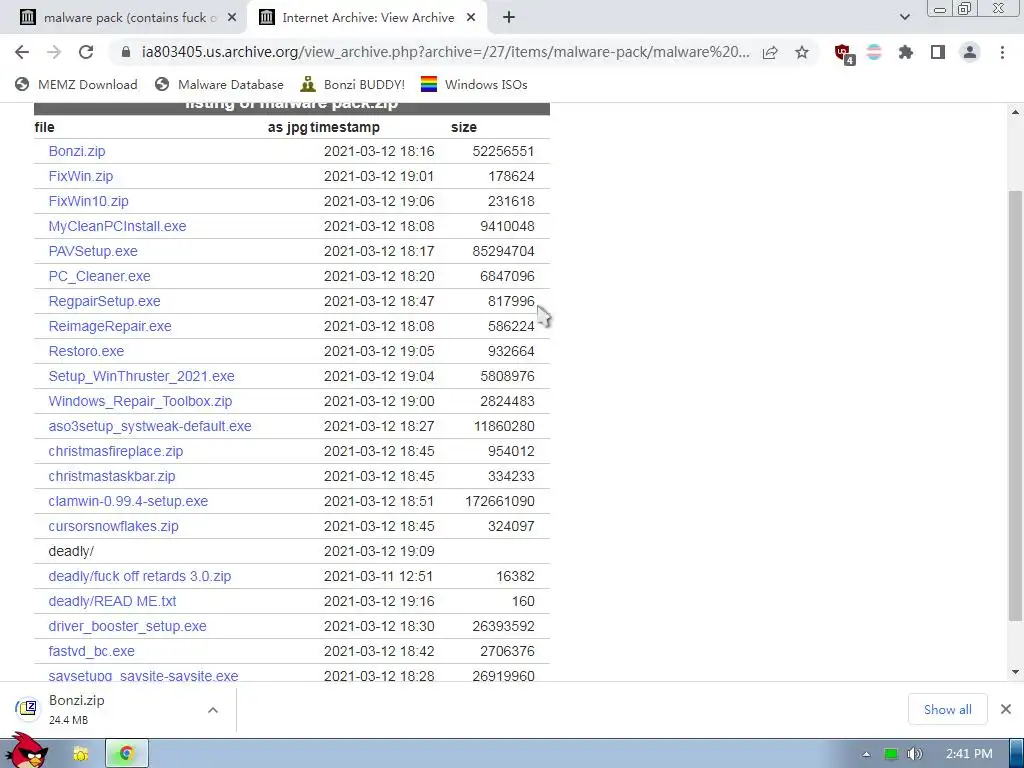Open the FixWin10.zip file link
This screenshot has width=1024, height=768.
[x=88, y=201]
